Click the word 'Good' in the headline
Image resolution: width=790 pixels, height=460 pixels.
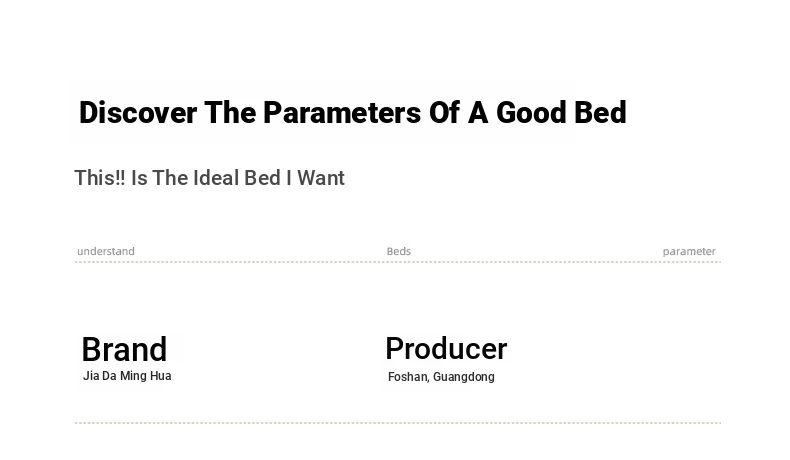point(531,112)
